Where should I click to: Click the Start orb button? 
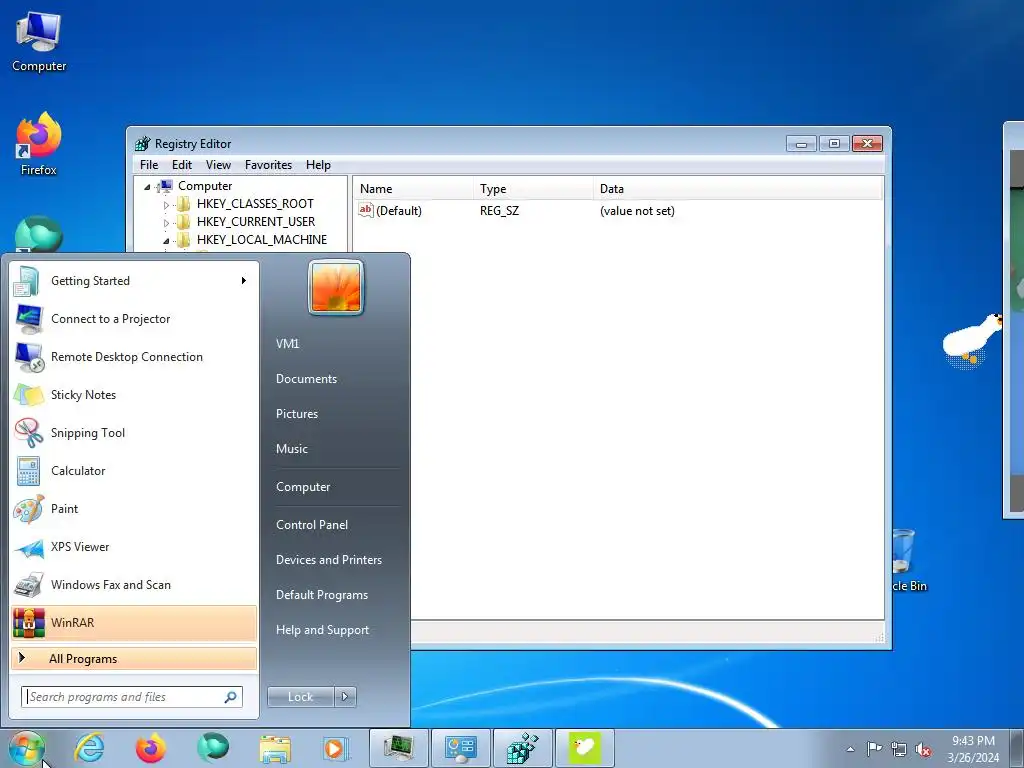(x=26, y=748)
